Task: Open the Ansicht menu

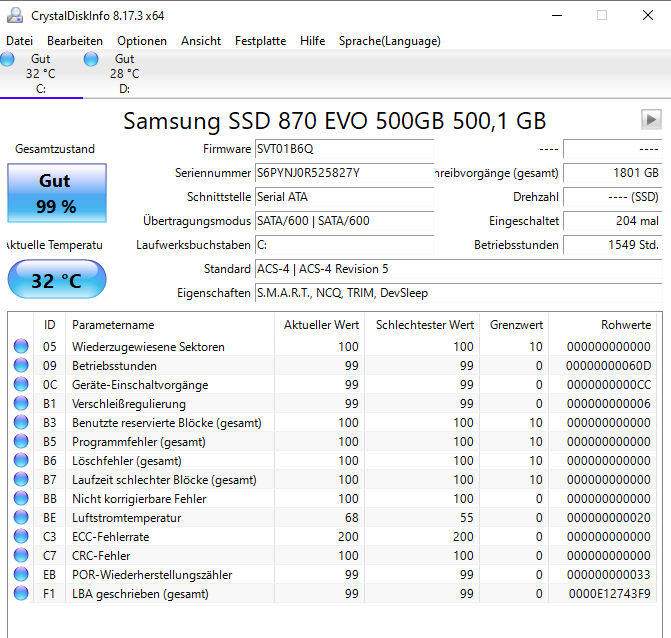Action: pos(201,41)
